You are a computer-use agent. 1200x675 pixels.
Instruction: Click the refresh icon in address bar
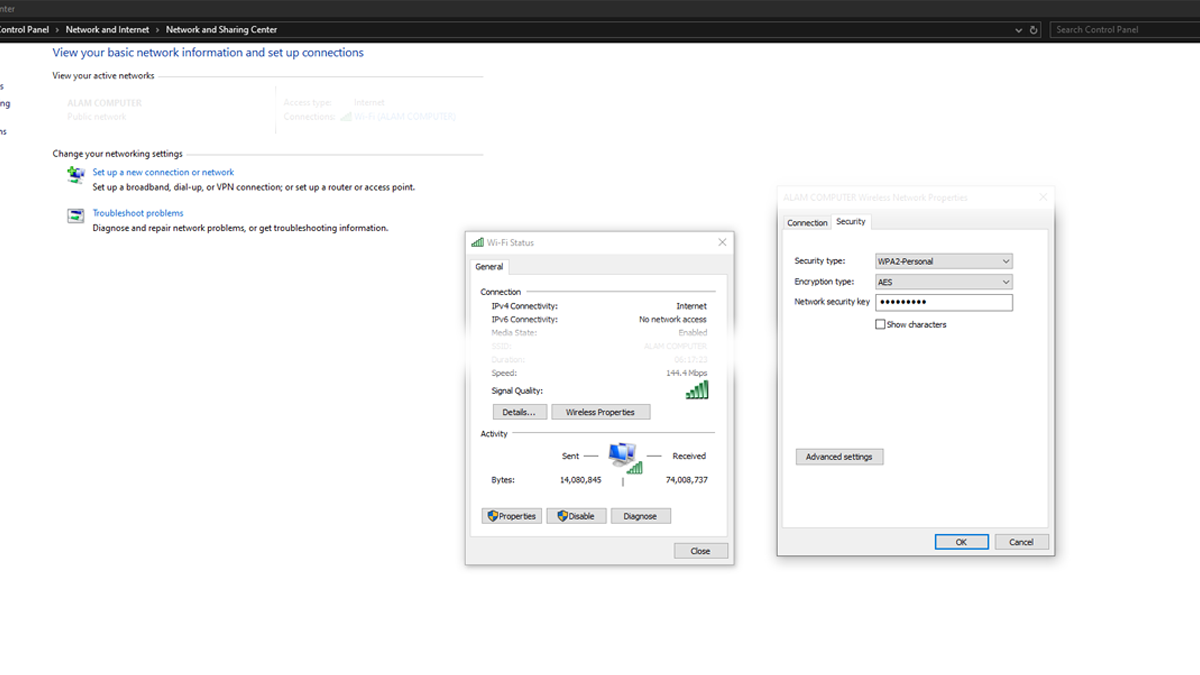tap(1034, 30)
